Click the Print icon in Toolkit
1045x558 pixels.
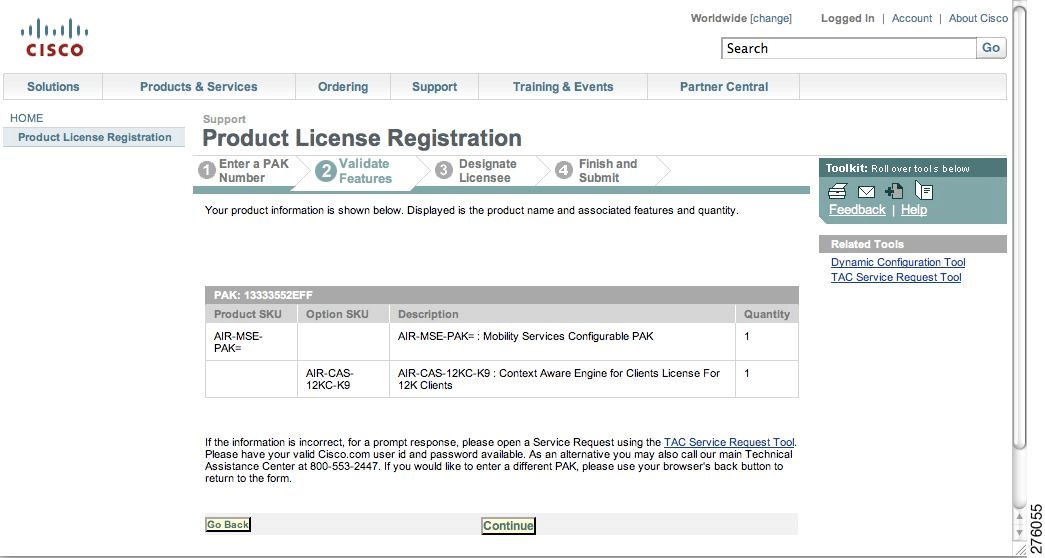pyautogui.click(x=837, y=192)
